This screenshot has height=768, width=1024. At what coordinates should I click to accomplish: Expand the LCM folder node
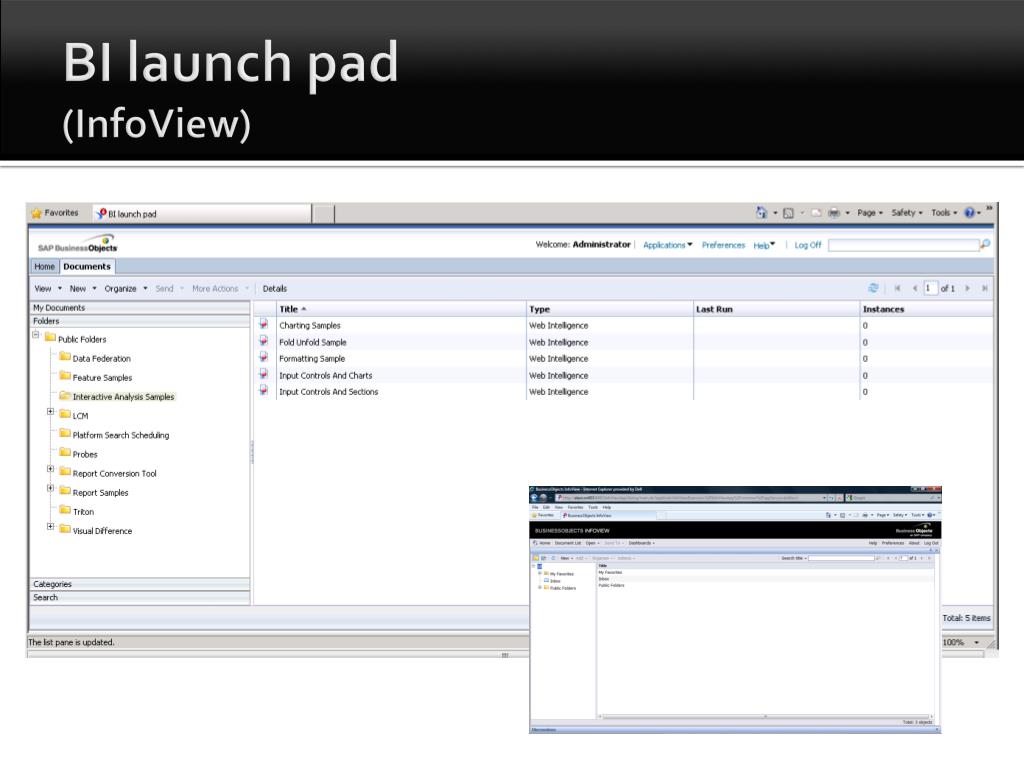pyautogui.click(x=50, y=411)
